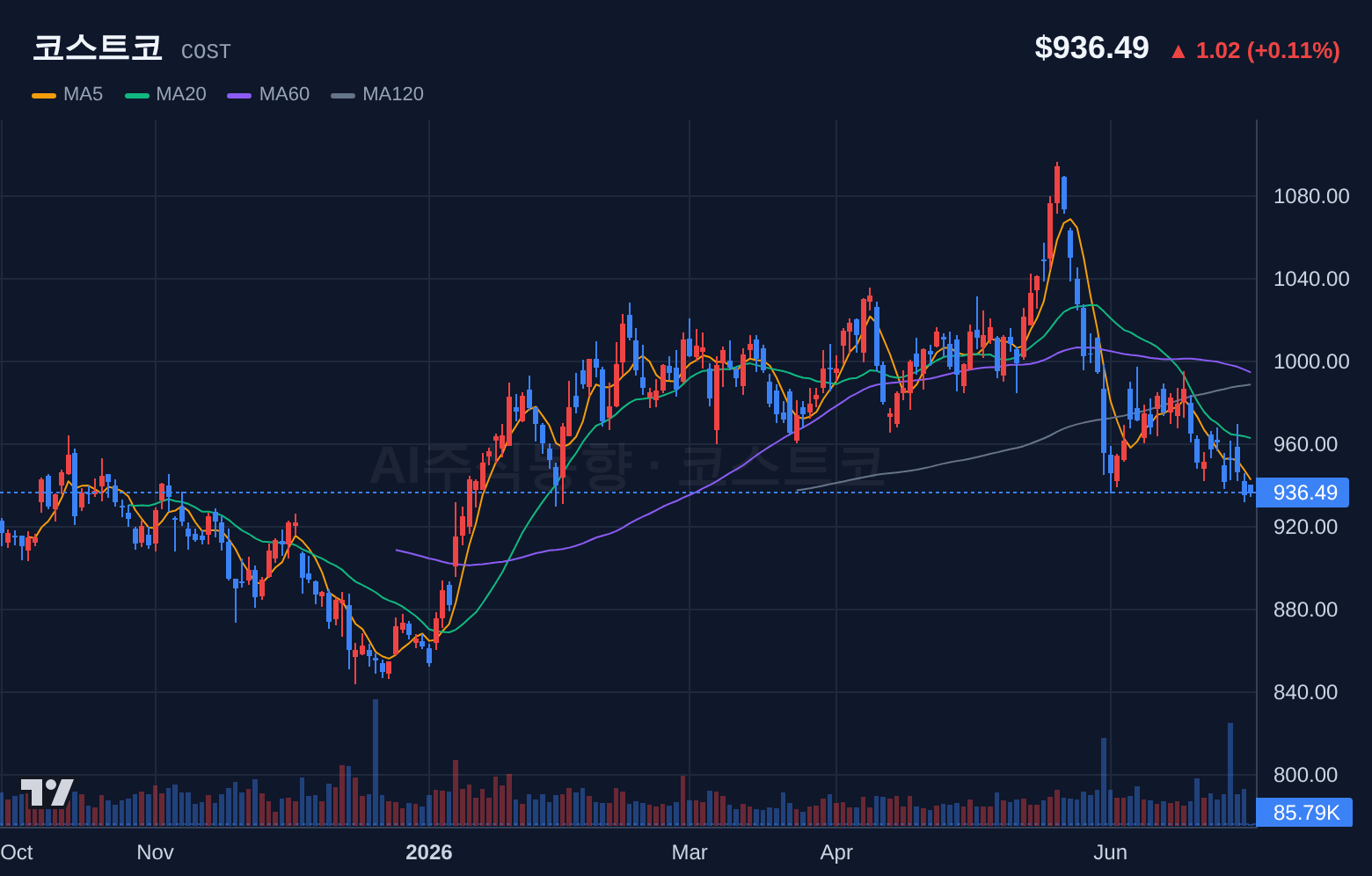The height and width of the screenshot is (876, 1372).
Task: Click the Nov time axis label
Action: [x=156, y=852]
